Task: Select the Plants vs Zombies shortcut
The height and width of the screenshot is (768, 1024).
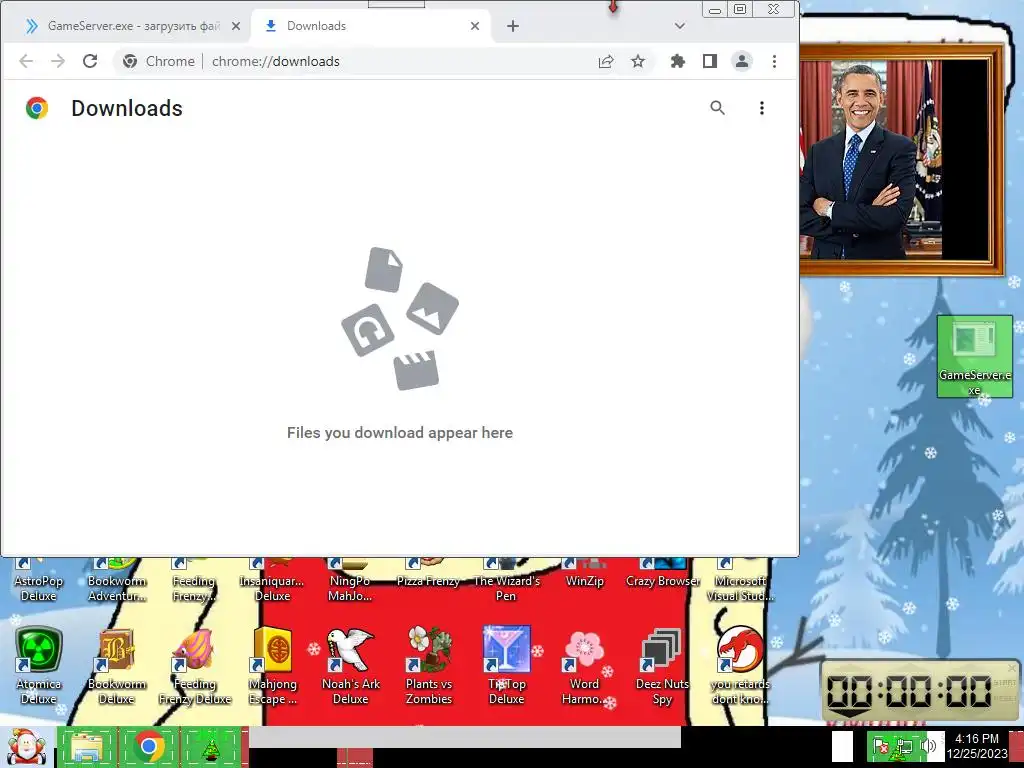Action: point(428,665)
